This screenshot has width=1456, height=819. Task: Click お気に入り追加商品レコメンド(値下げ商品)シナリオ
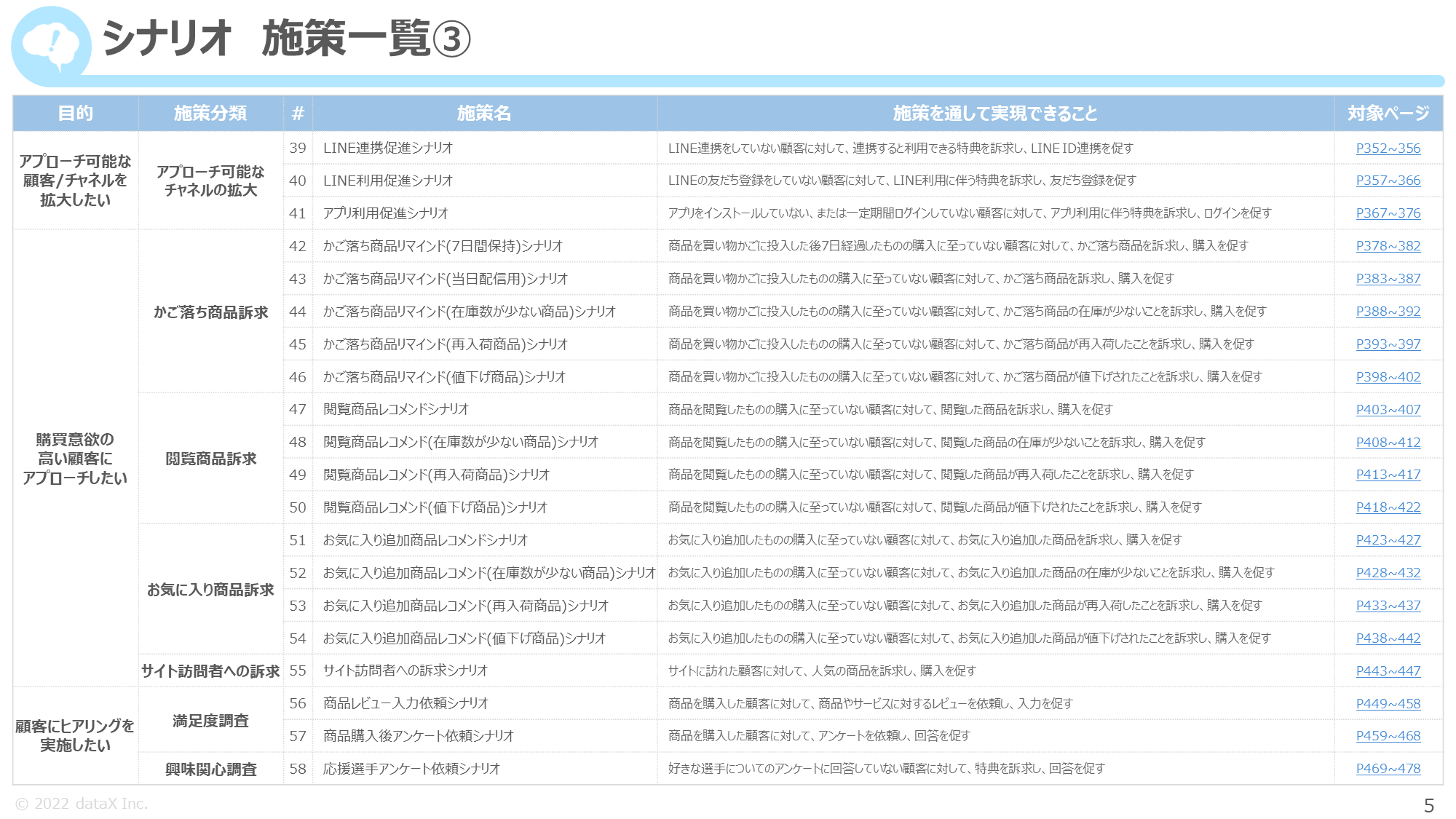pyautogui.click(x=464, y=638)
